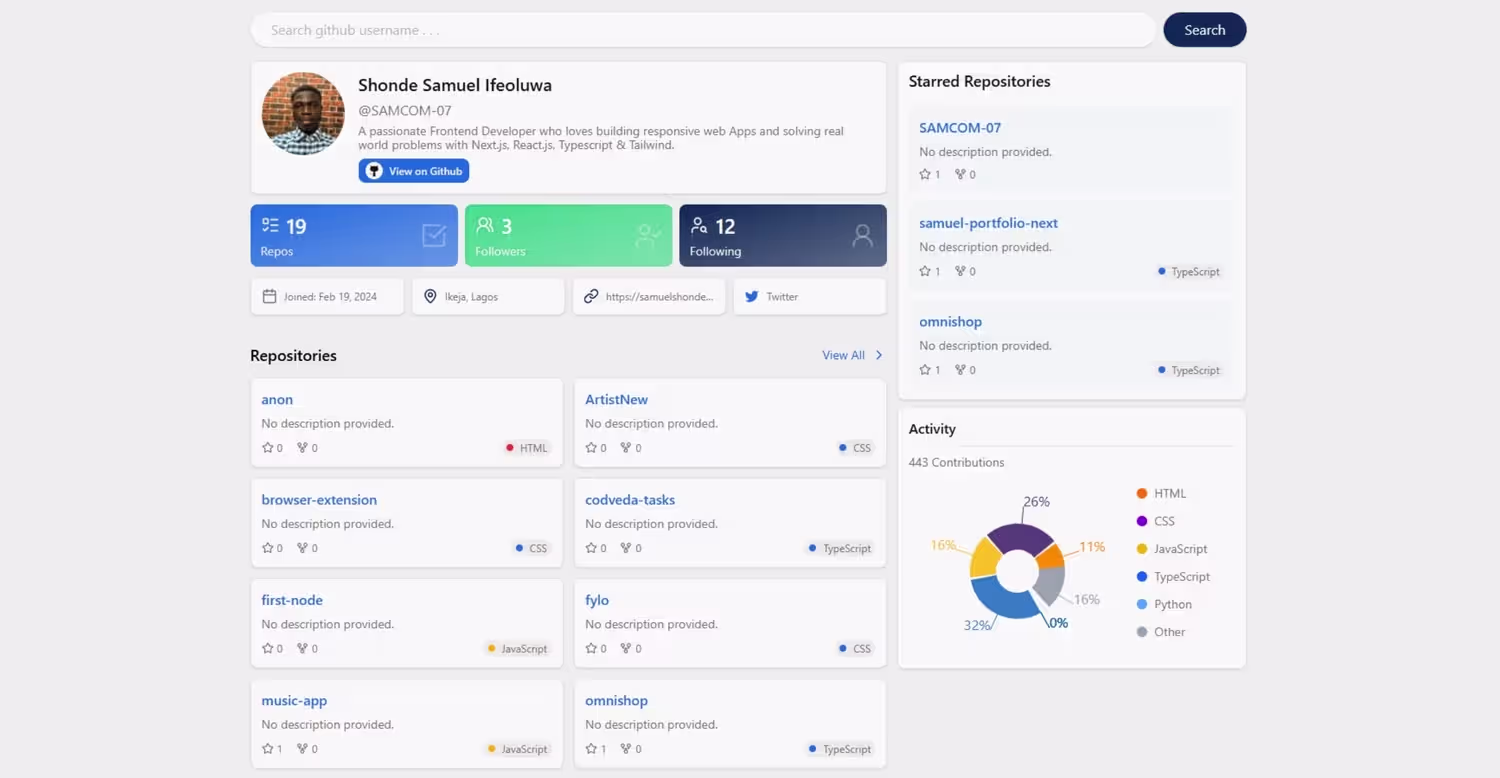The height and width of the screenshot is (778, 1500).
Task: Click the location pin icon by Ikeja, Lagos
Action: tap(430, 296)
